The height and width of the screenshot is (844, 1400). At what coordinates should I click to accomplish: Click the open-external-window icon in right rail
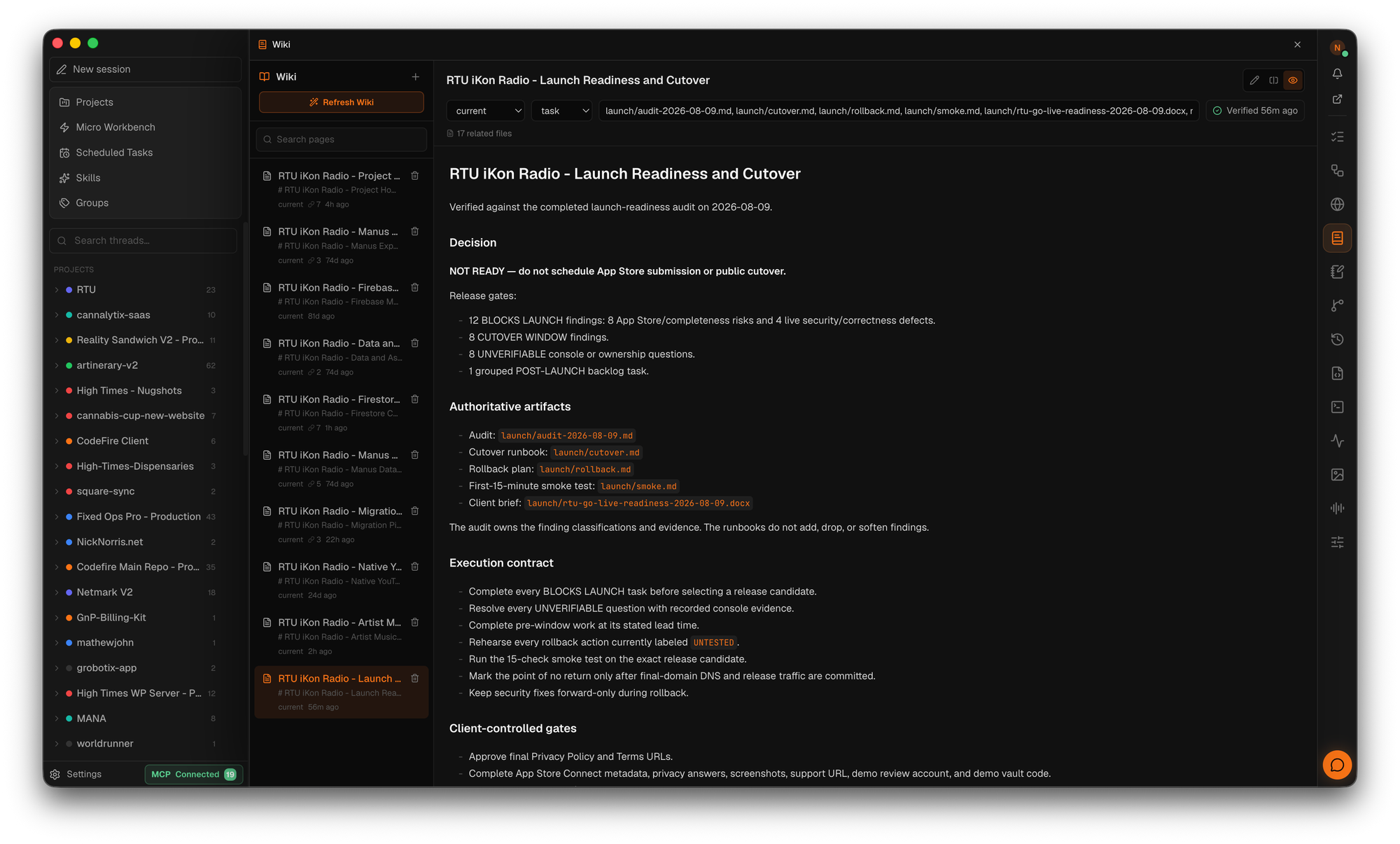pyautogui.click(x=1337, y=99)
